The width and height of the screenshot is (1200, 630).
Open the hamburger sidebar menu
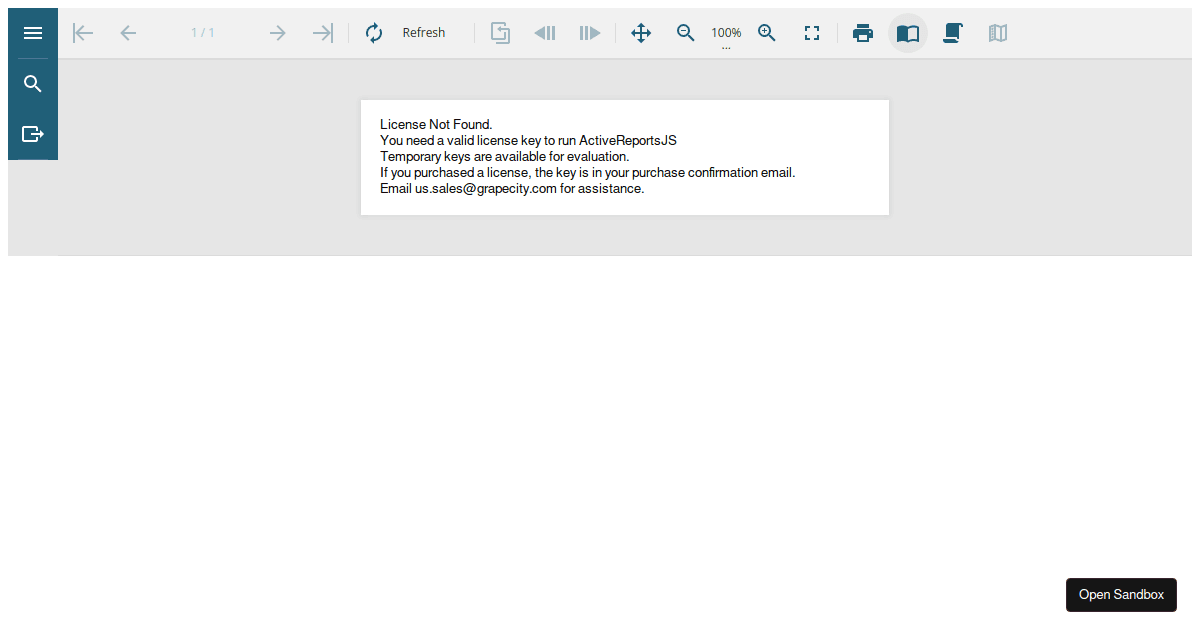pyautogui.click(x=33, y=33)
